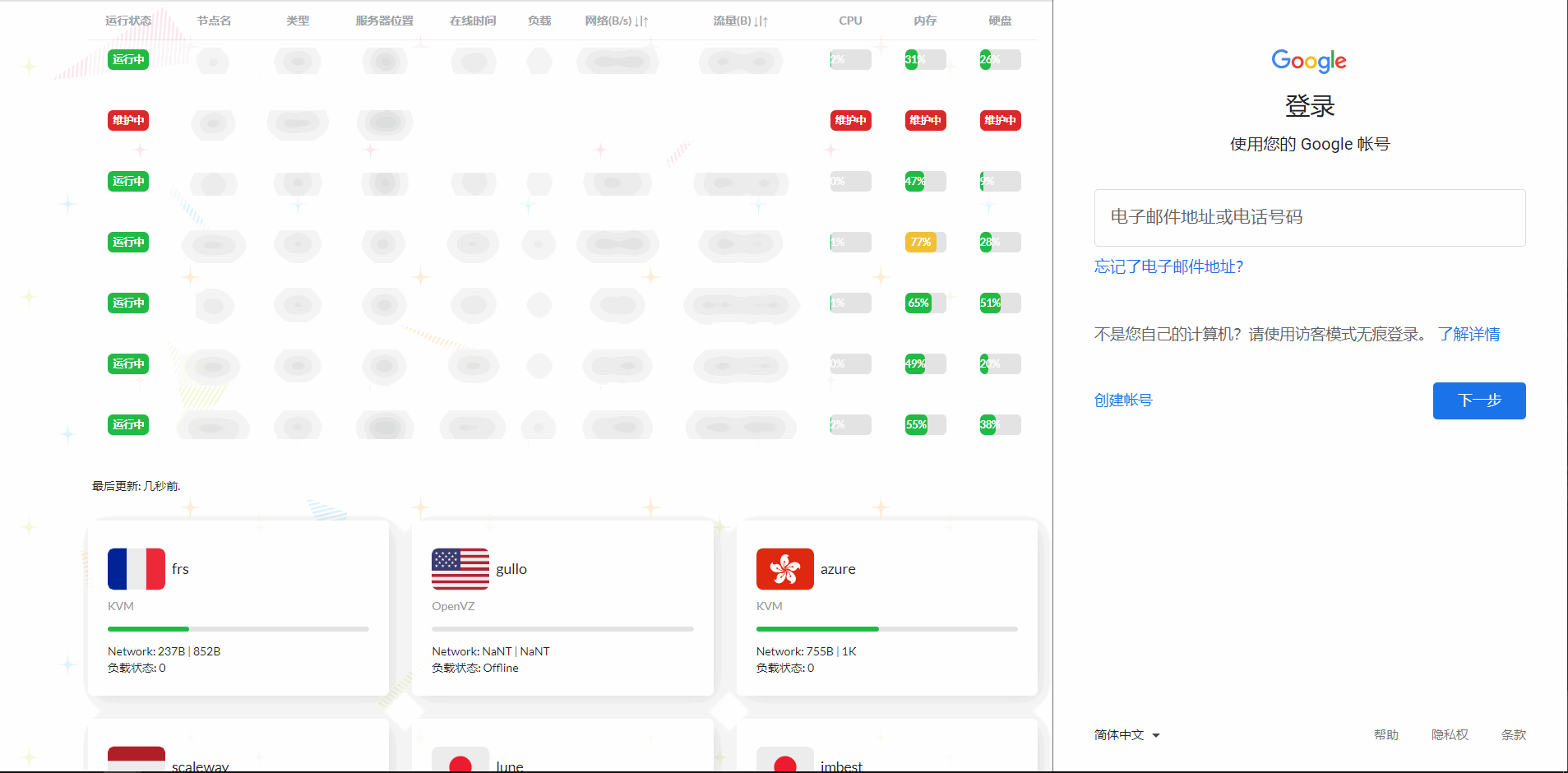Click the email or phone number field

(x=1310, y=218)
